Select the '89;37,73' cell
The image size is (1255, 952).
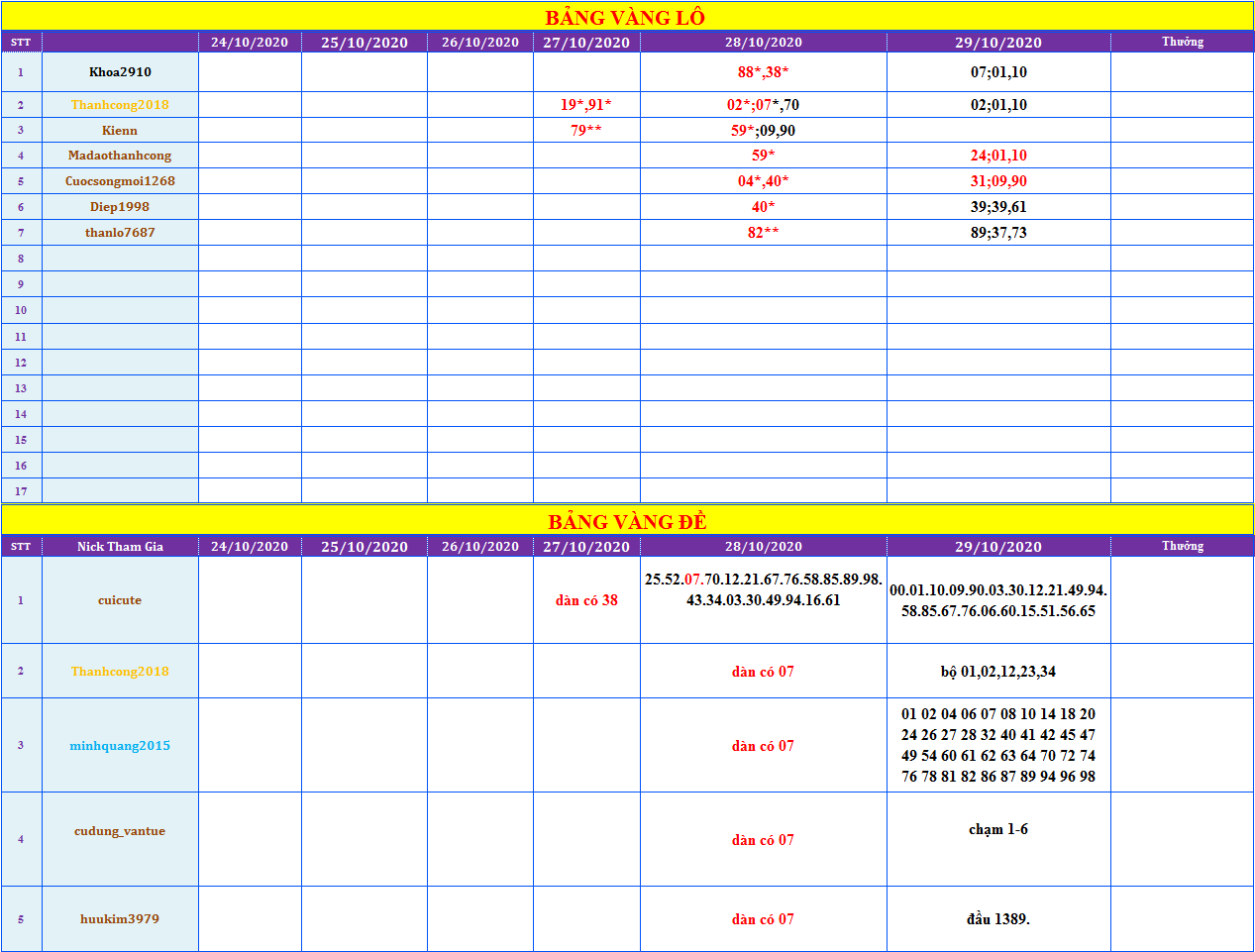click(998, 233)
